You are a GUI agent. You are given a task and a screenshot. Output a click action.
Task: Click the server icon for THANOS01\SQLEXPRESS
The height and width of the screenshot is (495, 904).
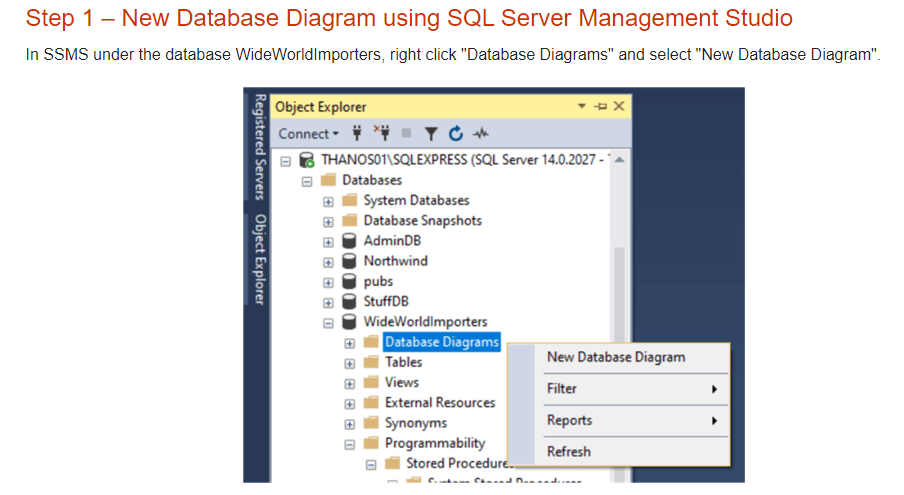tap(306, 160)
